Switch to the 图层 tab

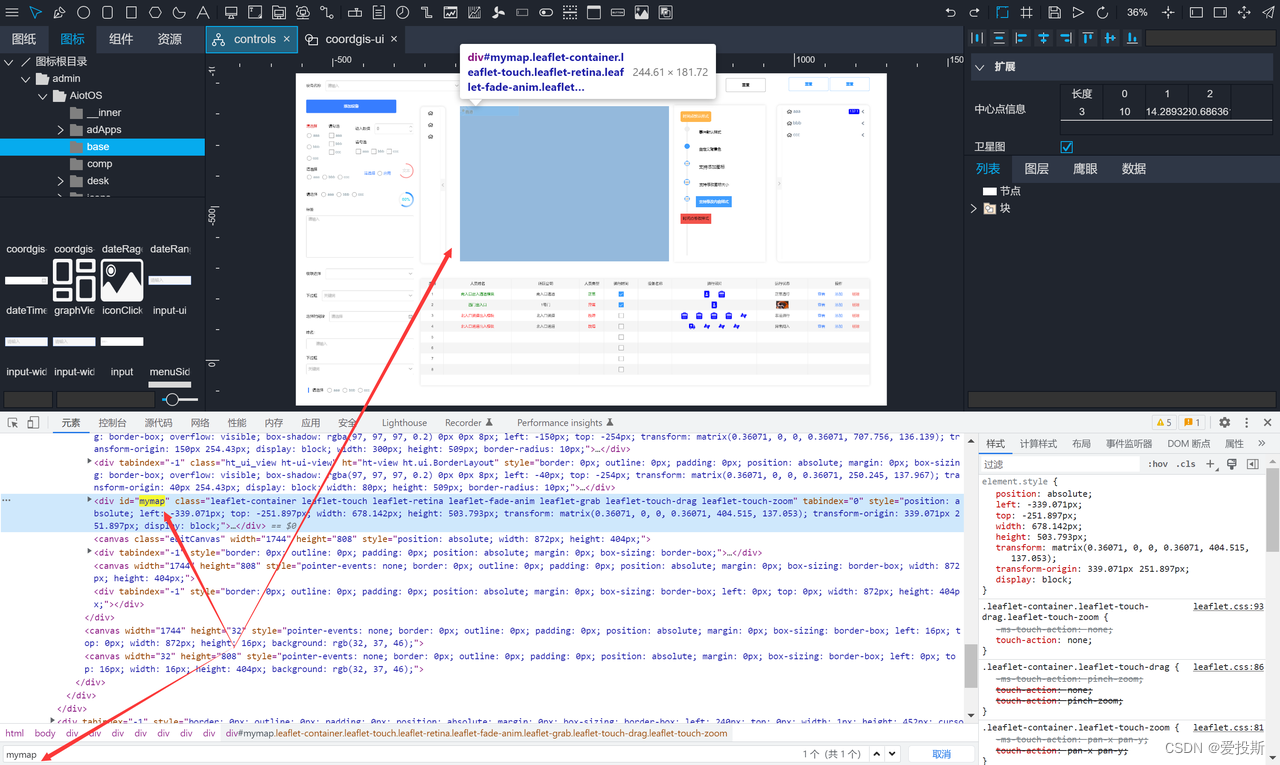pyautogui.click(x=1037, y=169)
